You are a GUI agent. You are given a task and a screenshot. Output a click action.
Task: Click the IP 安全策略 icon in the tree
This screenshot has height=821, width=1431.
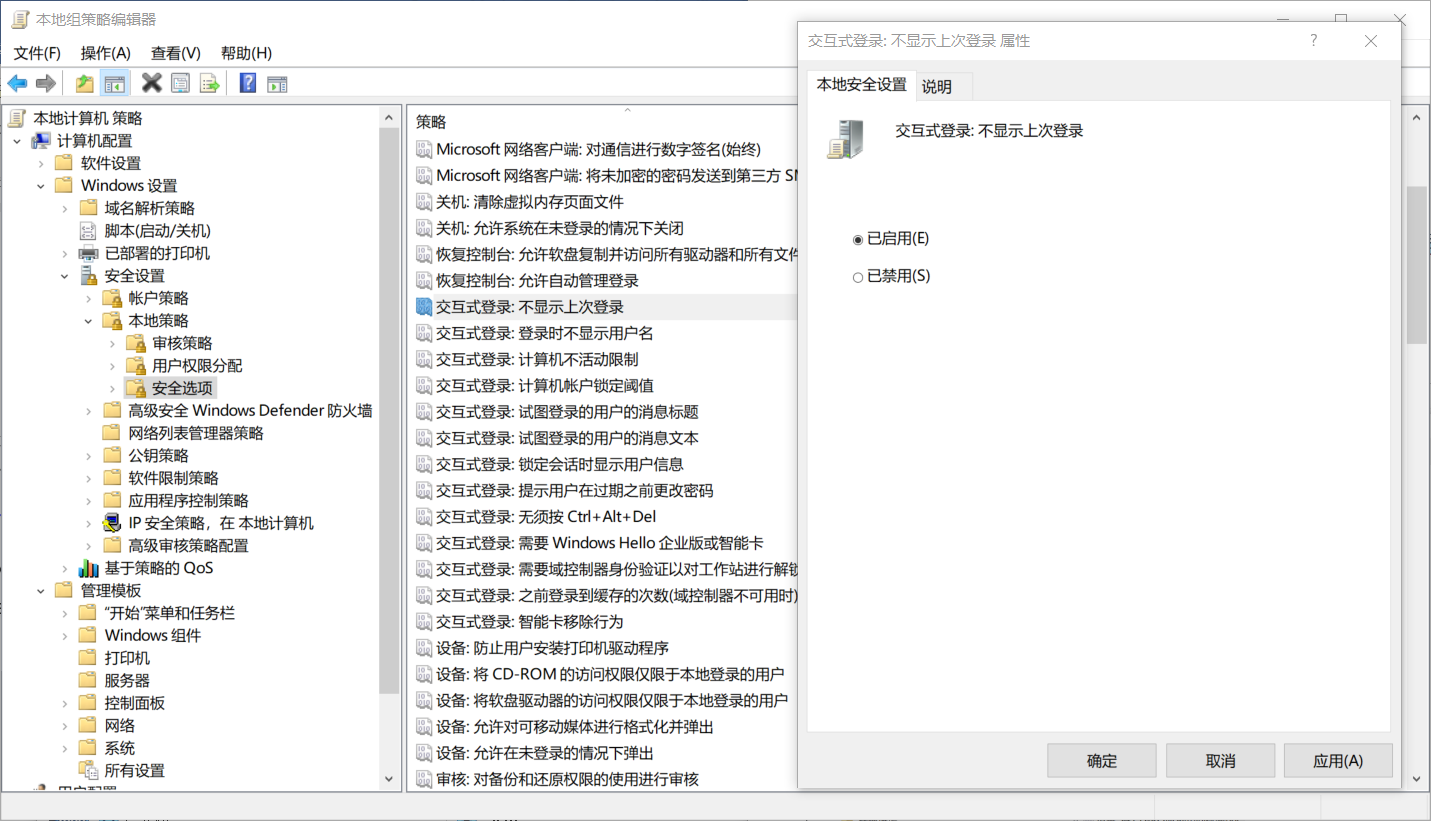pyautogui.click(x=114, y=523)
